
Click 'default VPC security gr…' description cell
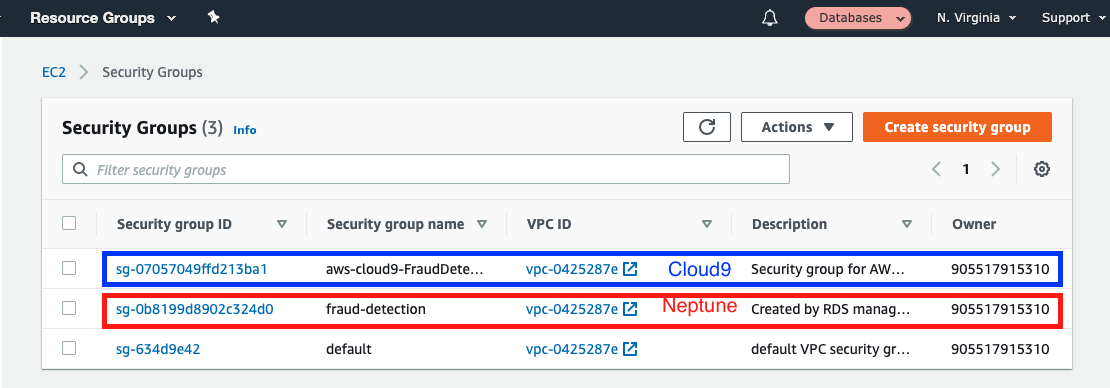click(x=829, y=349)
